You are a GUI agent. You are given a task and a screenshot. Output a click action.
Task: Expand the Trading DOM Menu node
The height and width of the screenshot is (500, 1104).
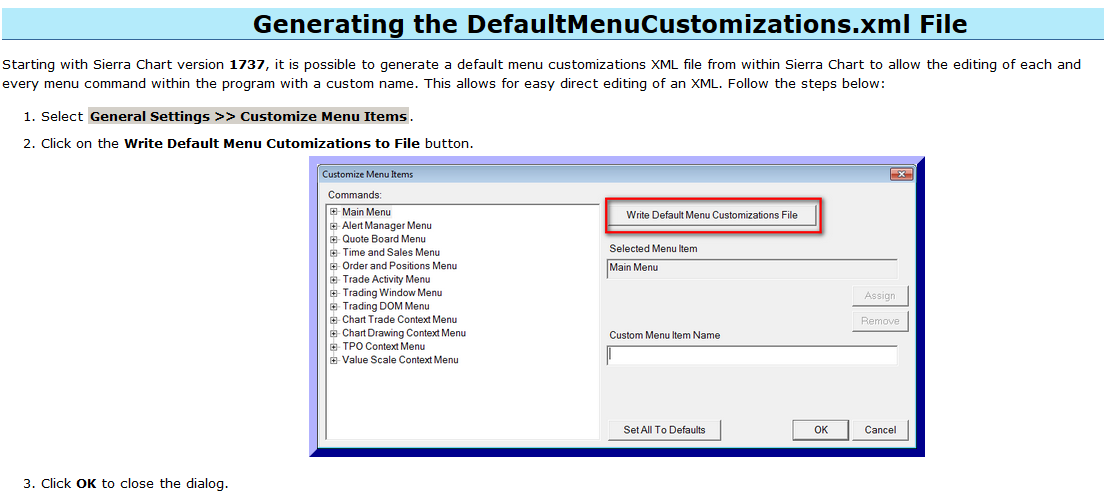pyautogui.click(x=334, y=306)
